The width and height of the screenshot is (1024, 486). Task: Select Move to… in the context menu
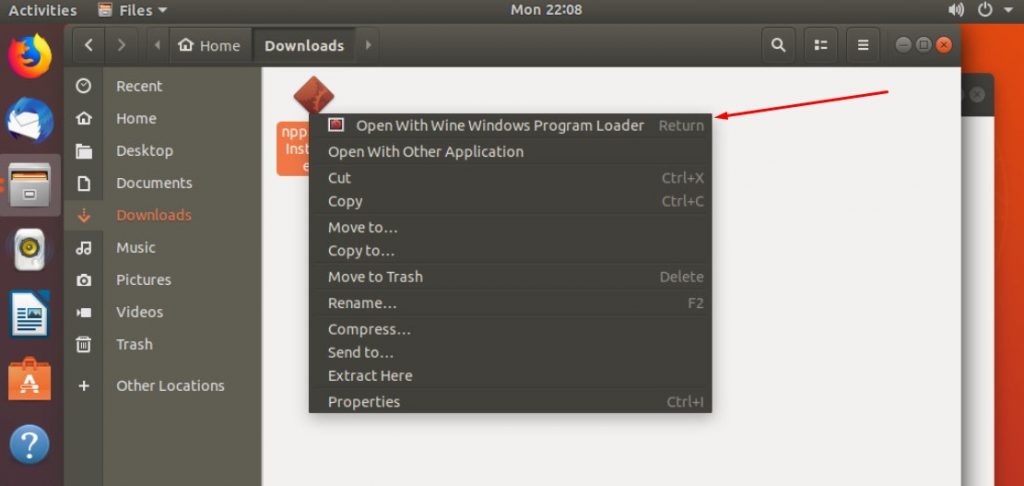tap(510, 227)
